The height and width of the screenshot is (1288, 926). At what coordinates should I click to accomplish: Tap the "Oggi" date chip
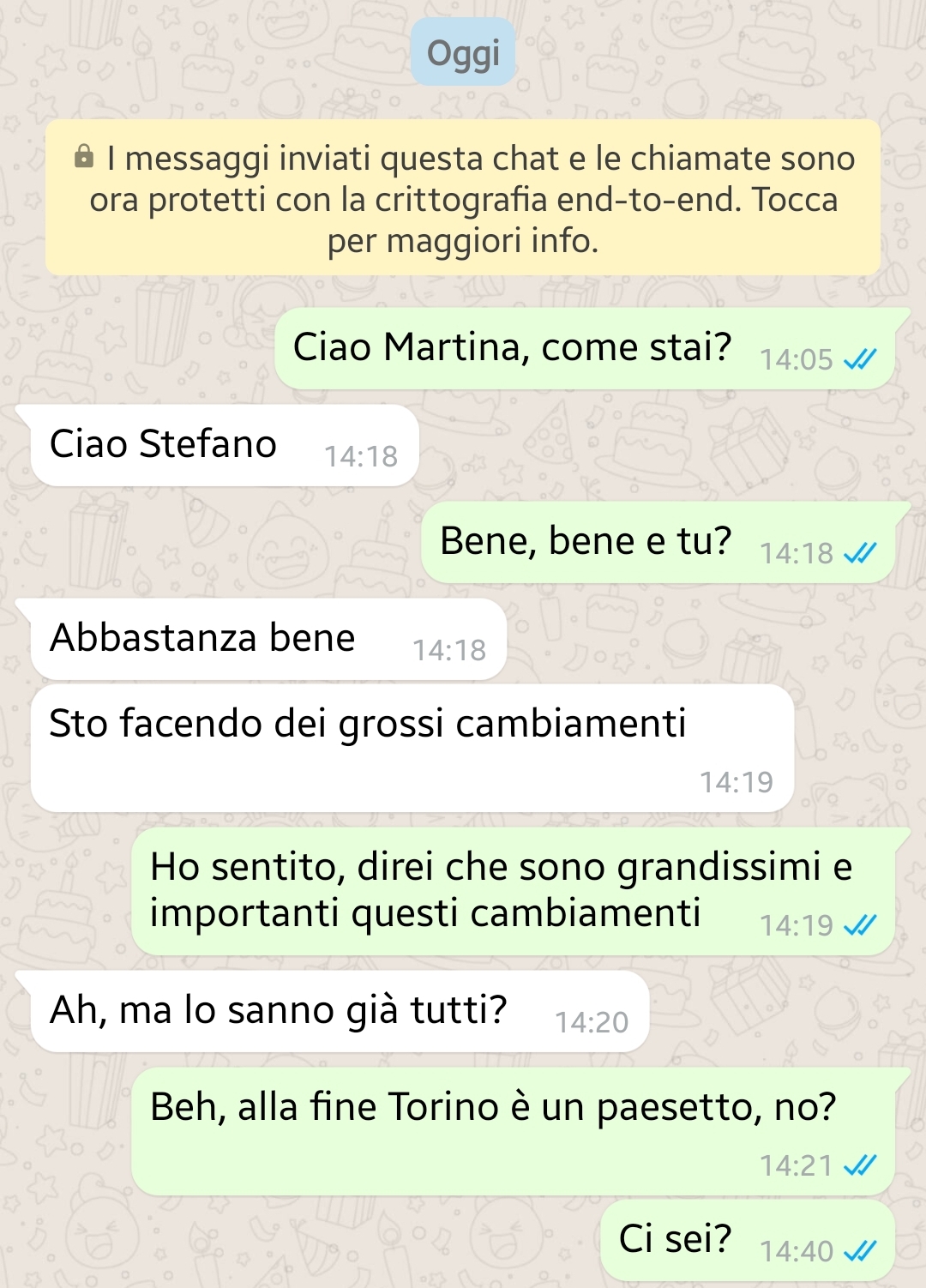pos(463,53)
